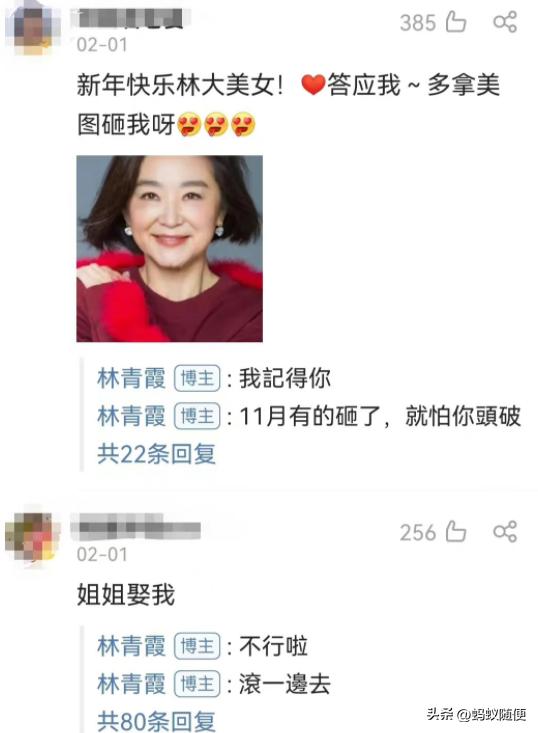Expand 共22条回复 replies thread
538x733 pixels.
157,454
